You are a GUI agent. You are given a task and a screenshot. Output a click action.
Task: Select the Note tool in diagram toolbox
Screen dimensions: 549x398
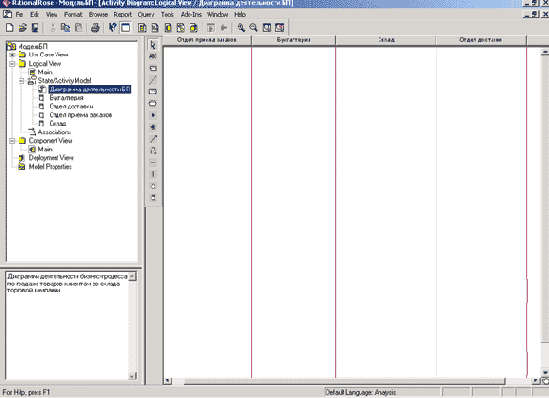click(153, 68)
